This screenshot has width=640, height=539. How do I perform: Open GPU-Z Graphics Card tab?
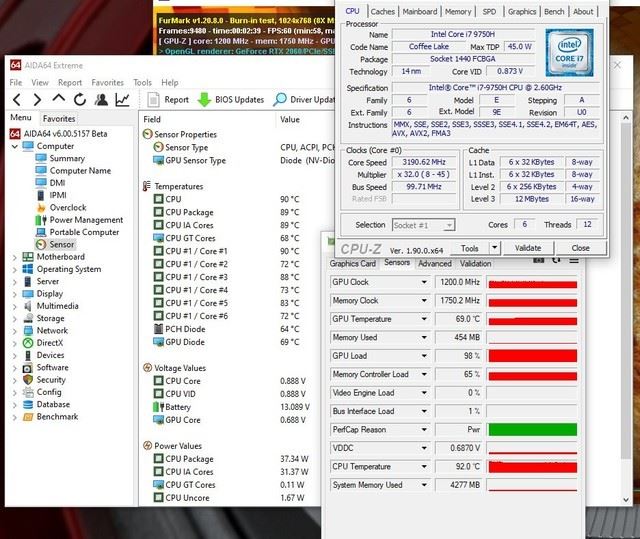pyautogui.click(x=353, y=264)
